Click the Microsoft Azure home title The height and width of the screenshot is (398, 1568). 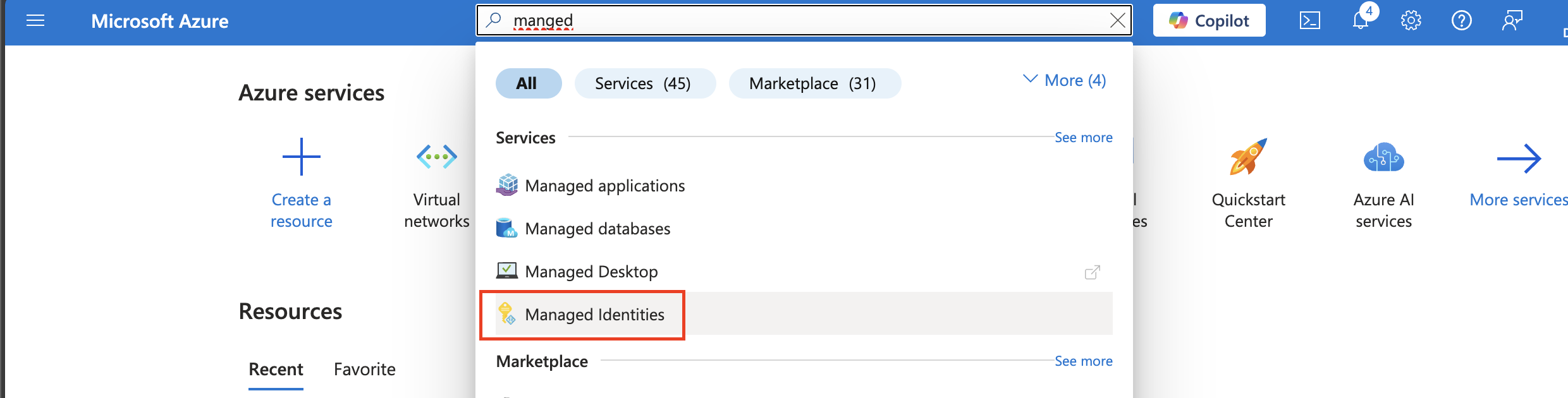tap(160, 21)
